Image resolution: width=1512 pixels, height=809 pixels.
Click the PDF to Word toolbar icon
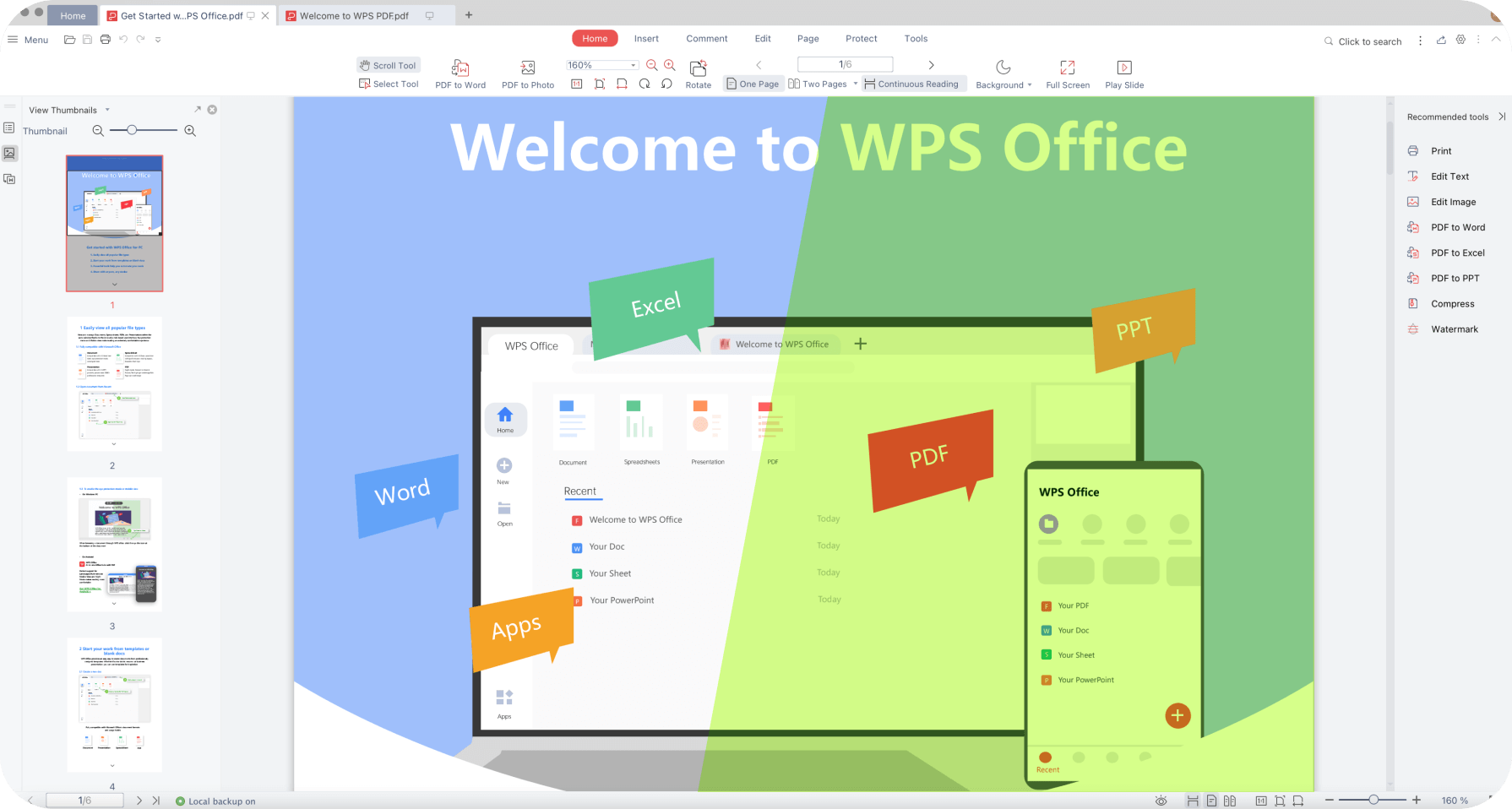[460, 68]
